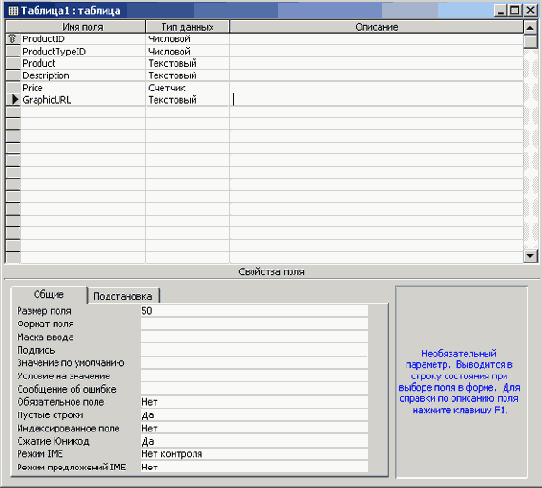Select the Price field name cell
The image size is (542, 488).
point(83,87)
